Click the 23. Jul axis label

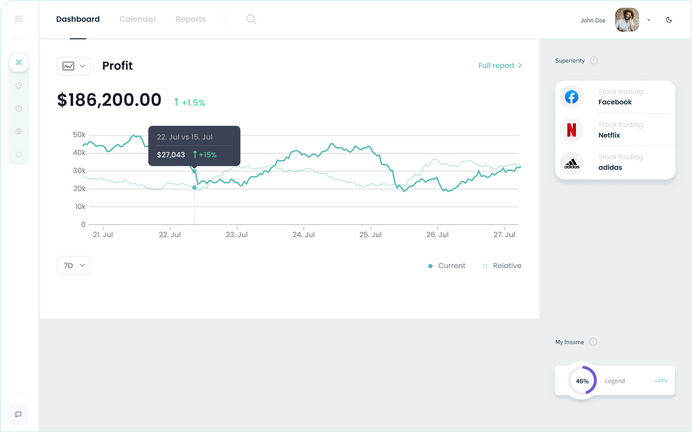(x=237, y=235)
